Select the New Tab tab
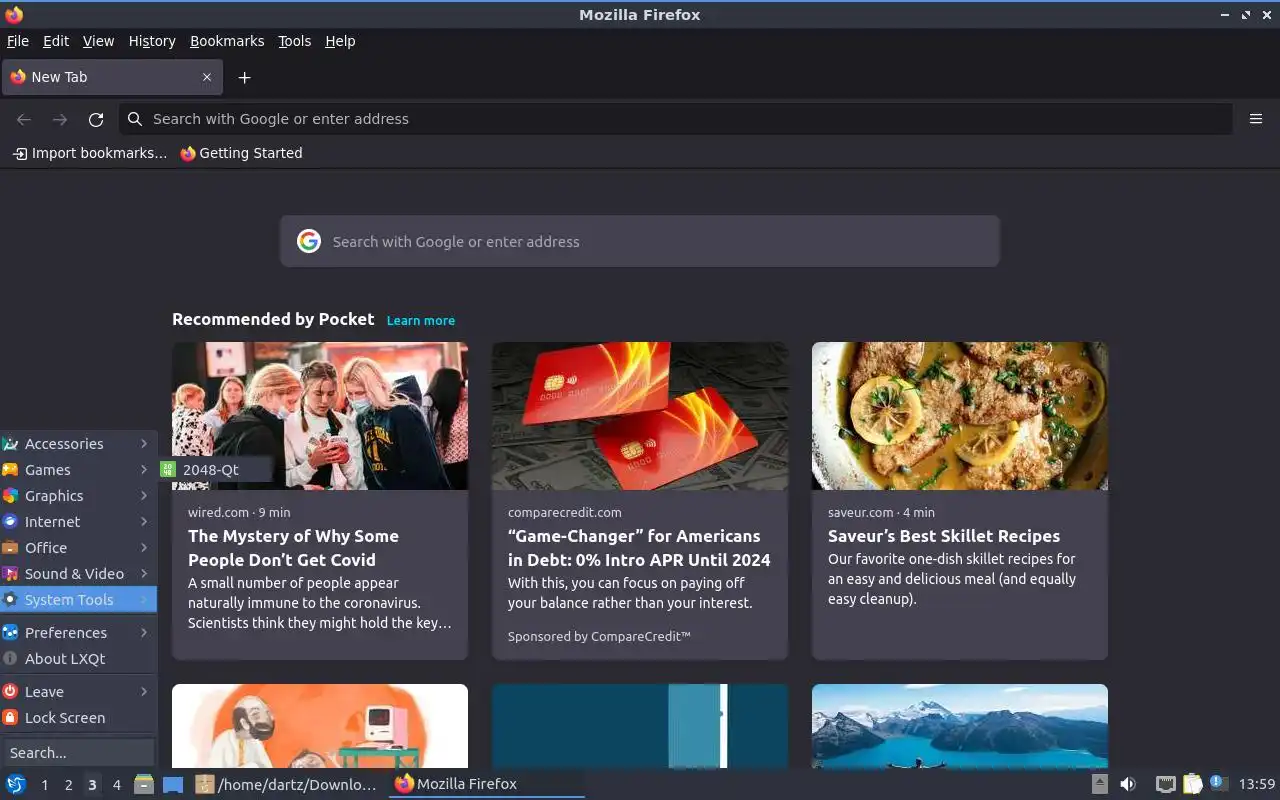Viewport: 1280px width, 800px height. 112,77
